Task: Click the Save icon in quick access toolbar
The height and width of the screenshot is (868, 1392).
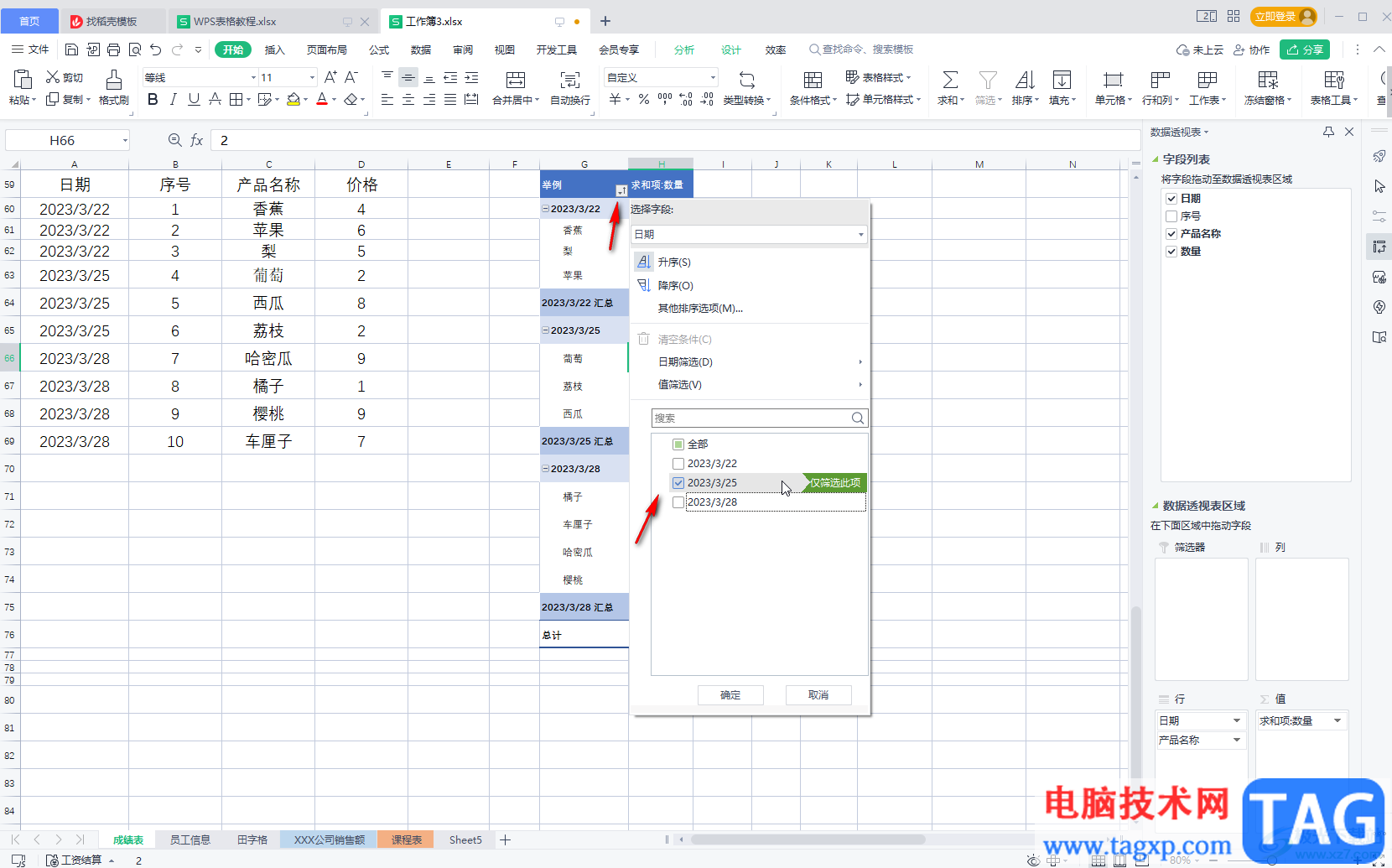Action: (71, 49)
